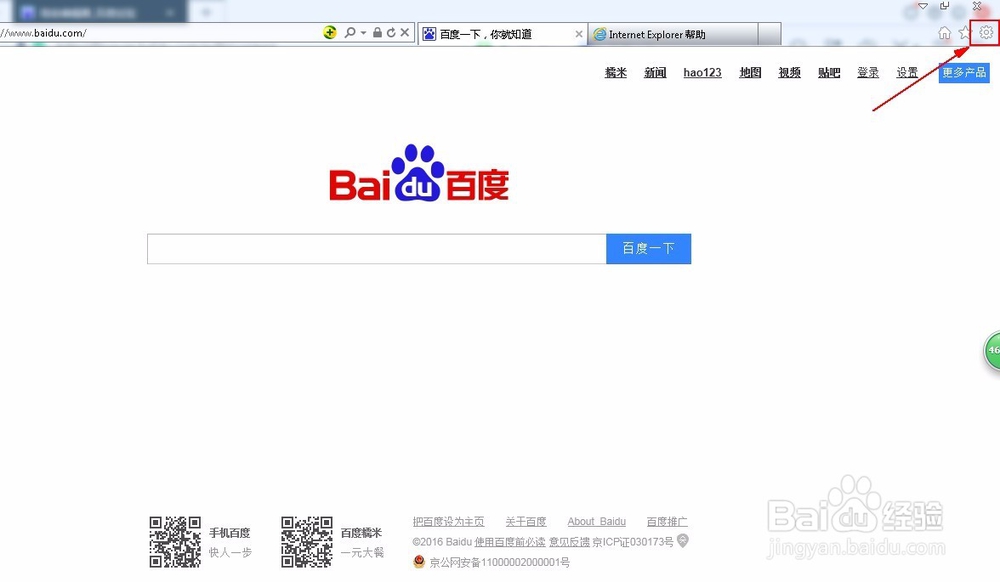This screenshot has width=1000, height=582.
Task: Open the IE Tools gear menu
Action: pyautogui.click(x=986, y=33)
